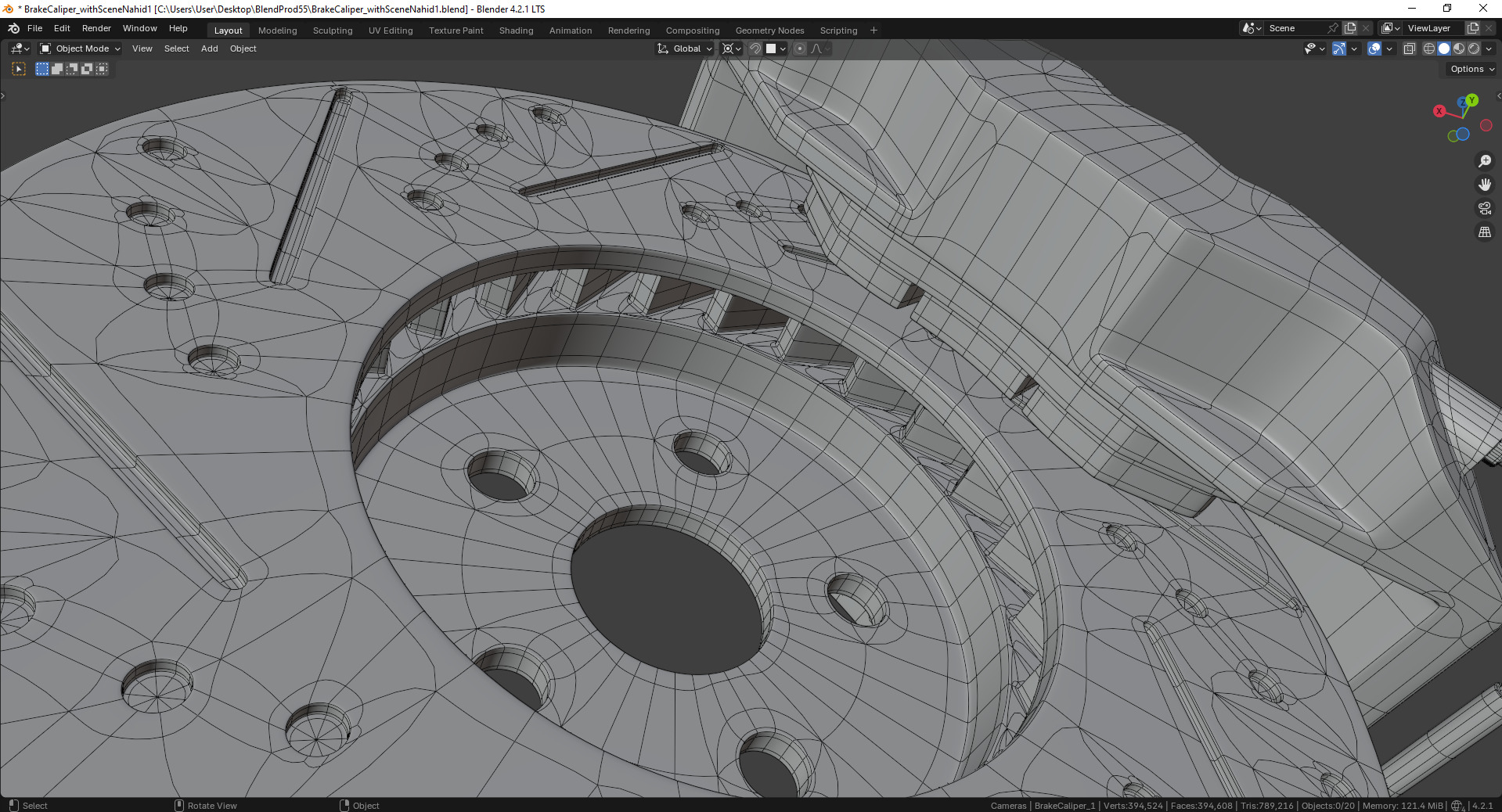
Task: Open the viewport Add menu
Action: [x=210, y=49]
